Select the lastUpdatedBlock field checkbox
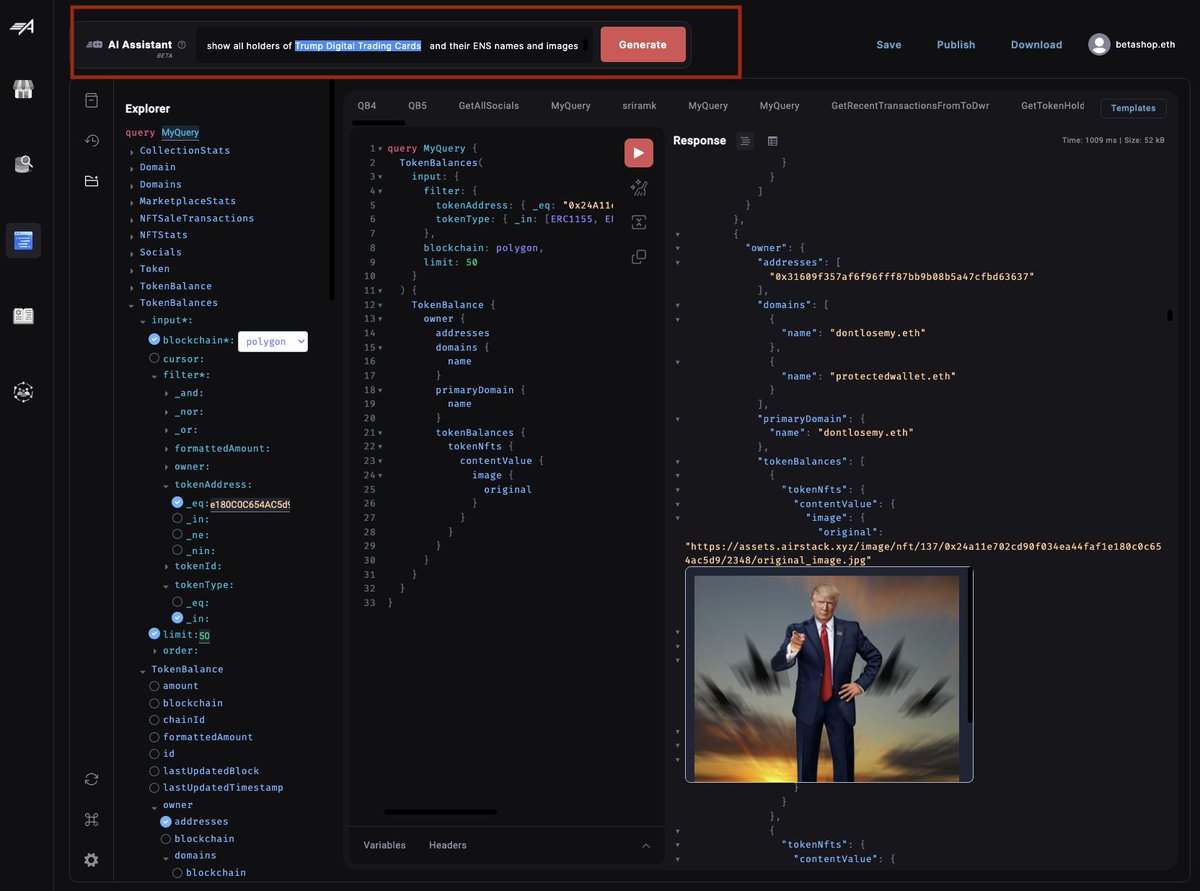 point(154,771)
